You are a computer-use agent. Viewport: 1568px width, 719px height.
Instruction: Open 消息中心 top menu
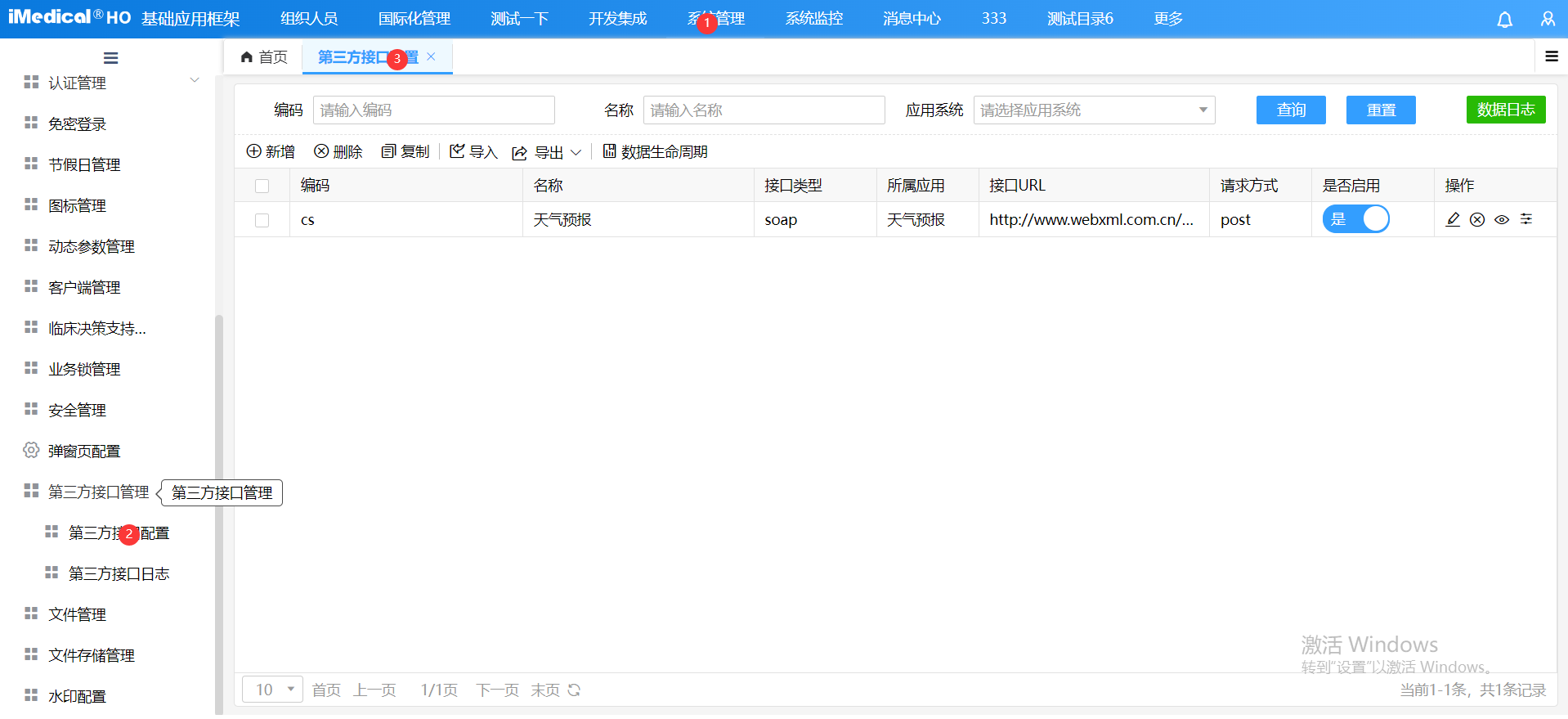coord(912,19)
